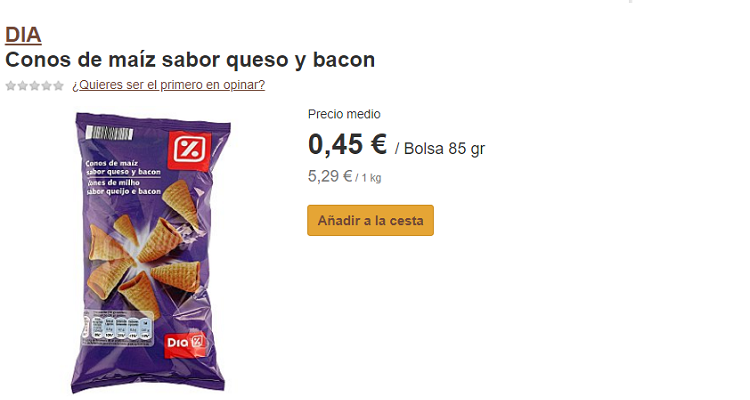750x400 pixels.
Task: Click the nutrition table on the bag
Action: coord(118,328)
